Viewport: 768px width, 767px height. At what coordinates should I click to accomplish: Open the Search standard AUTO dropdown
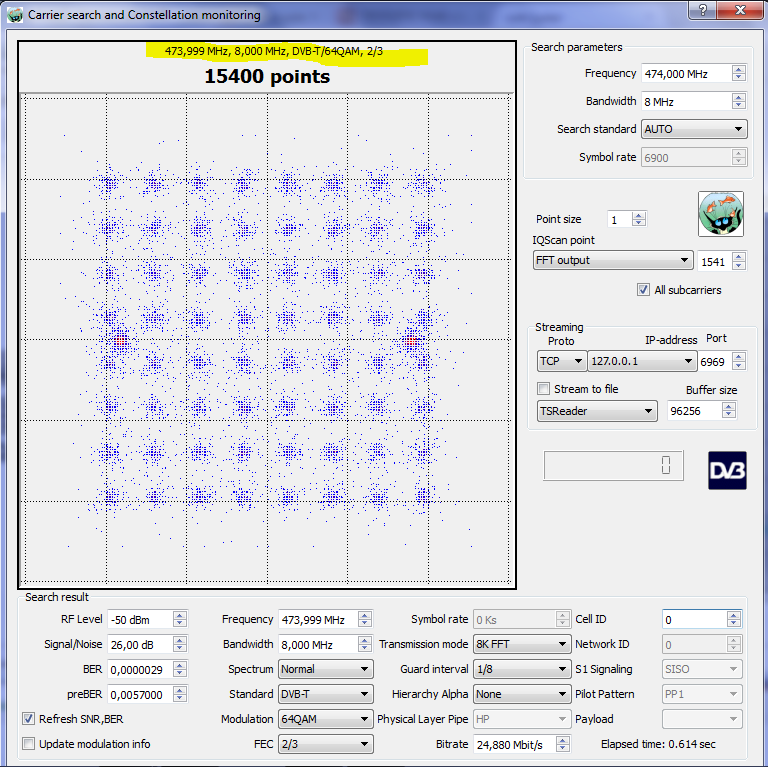[694, 129]
